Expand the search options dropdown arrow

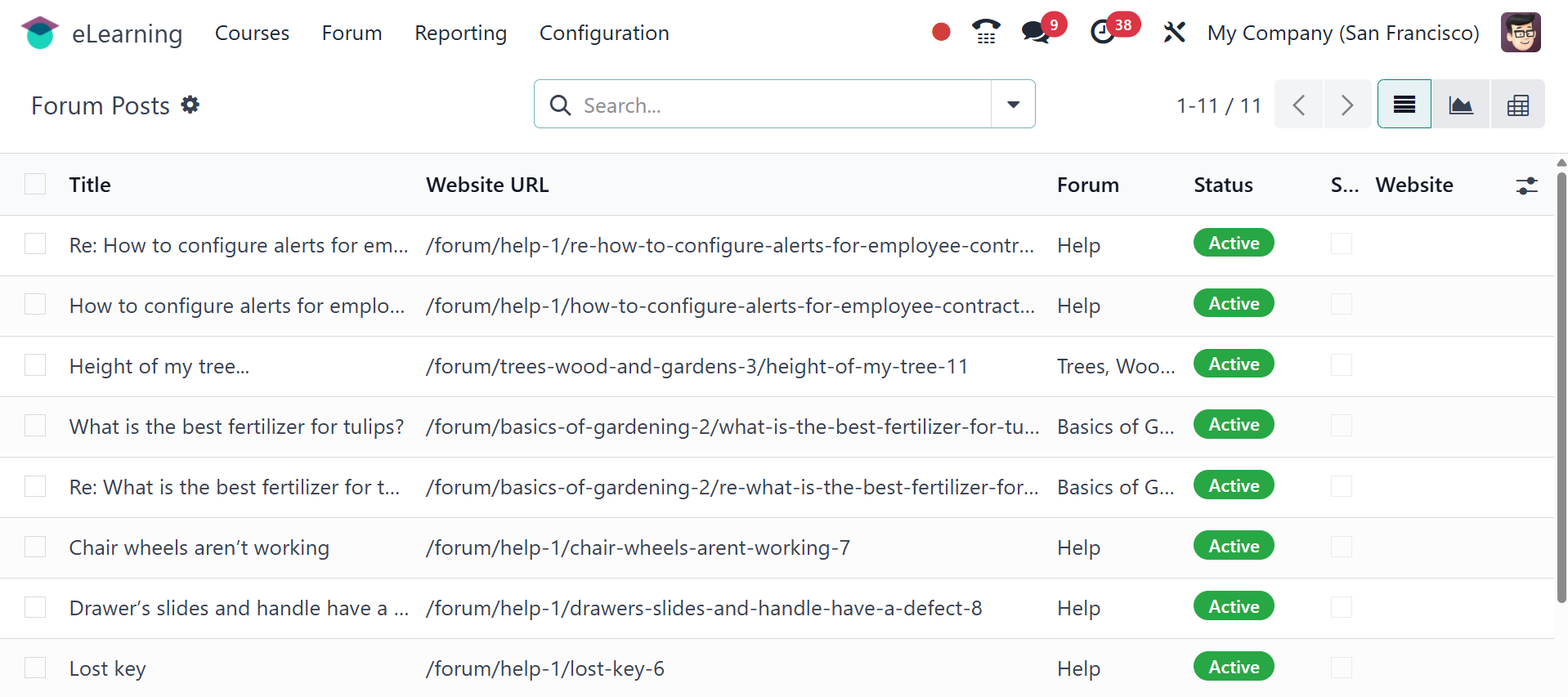tap(1013, 105)
